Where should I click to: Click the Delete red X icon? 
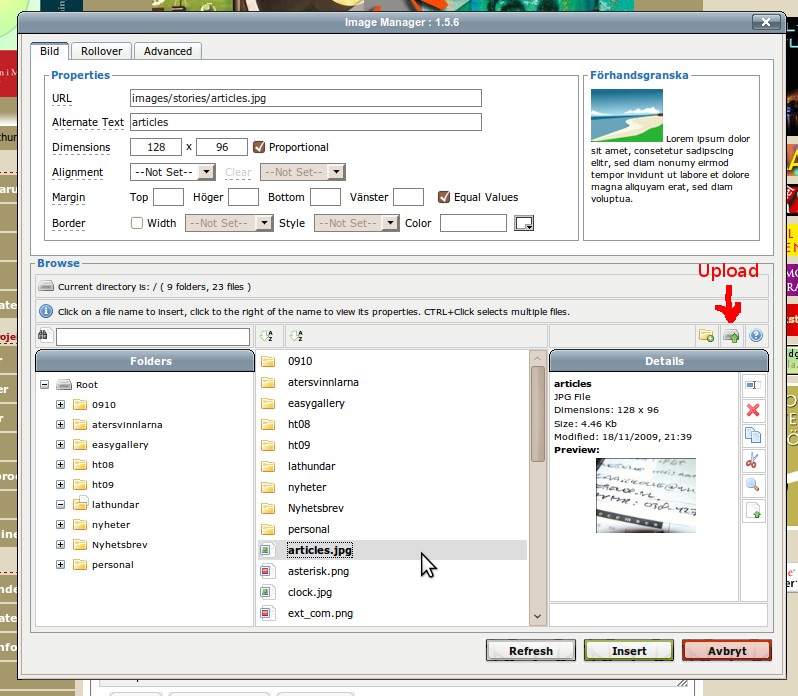pyautogui.click(x=753, y=410)
